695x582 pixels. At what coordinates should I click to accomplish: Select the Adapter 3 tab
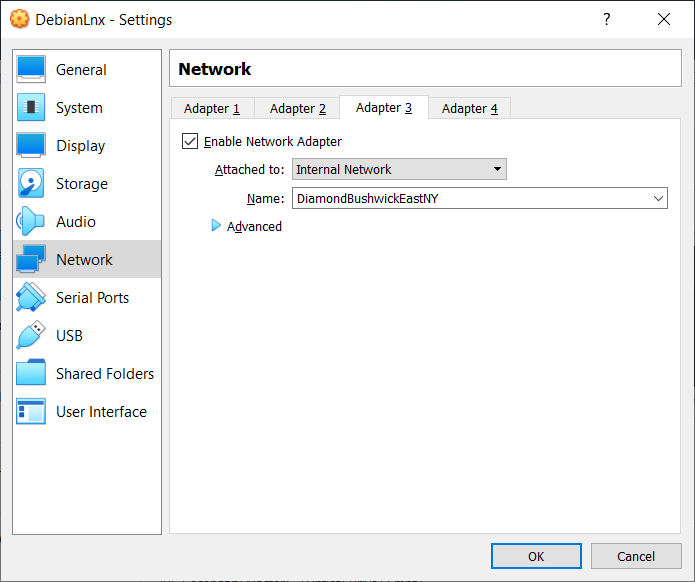384,107
